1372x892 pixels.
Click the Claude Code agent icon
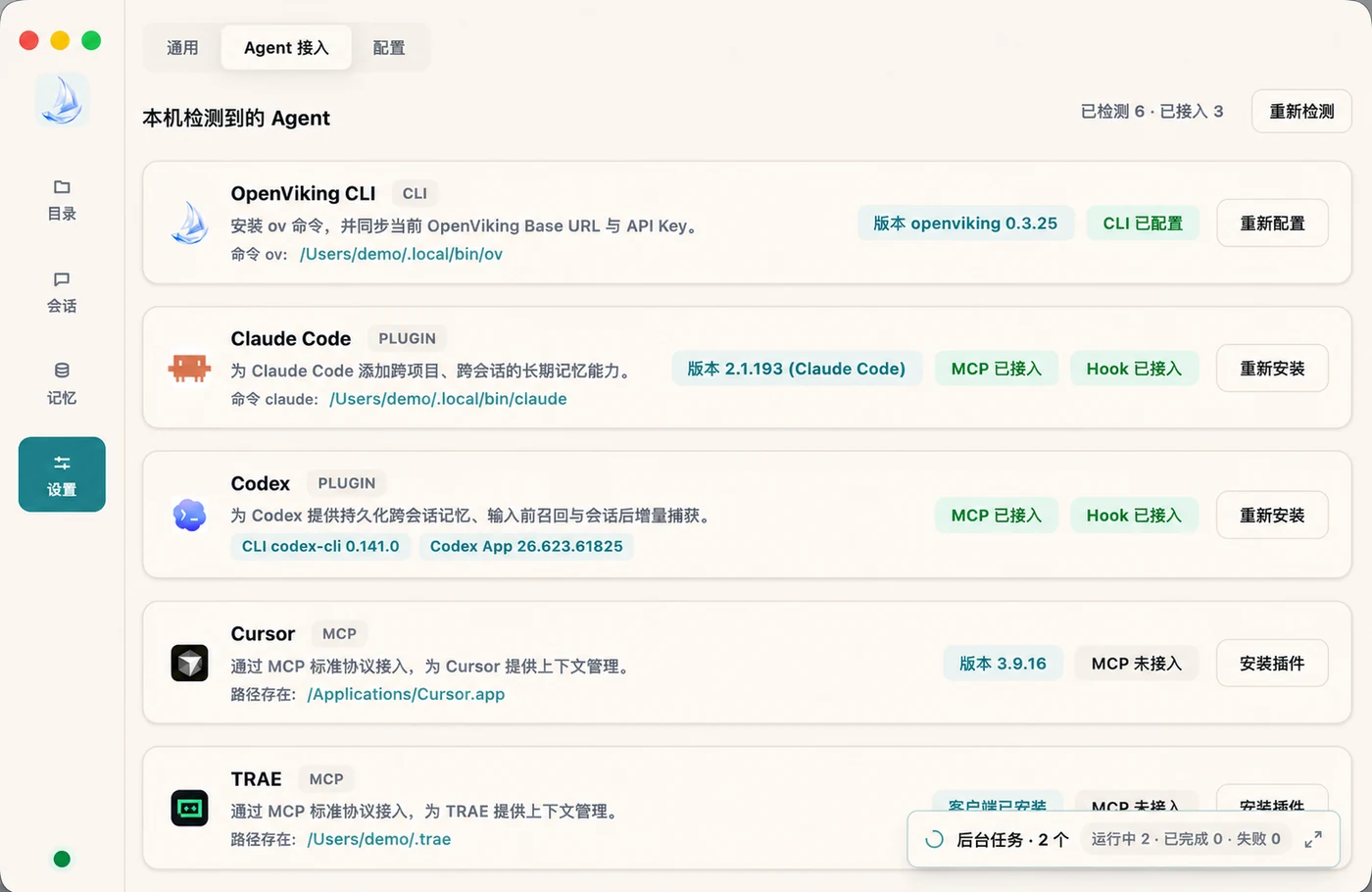tap(190, 369)
